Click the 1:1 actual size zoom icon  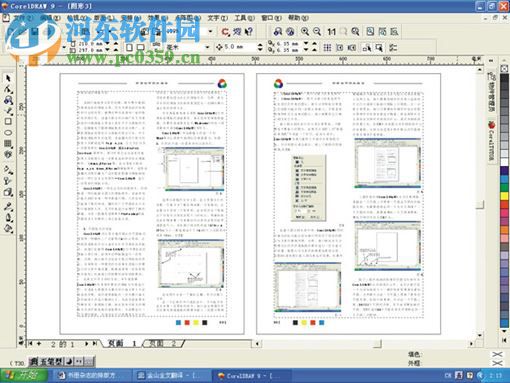[x=331, y=32]
